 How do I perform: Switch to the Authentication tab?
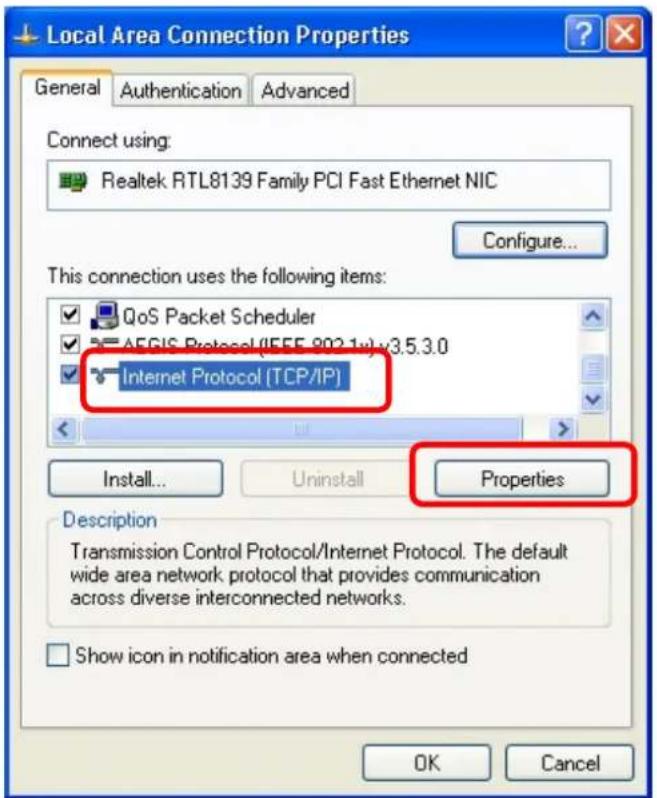pos(181,91)
